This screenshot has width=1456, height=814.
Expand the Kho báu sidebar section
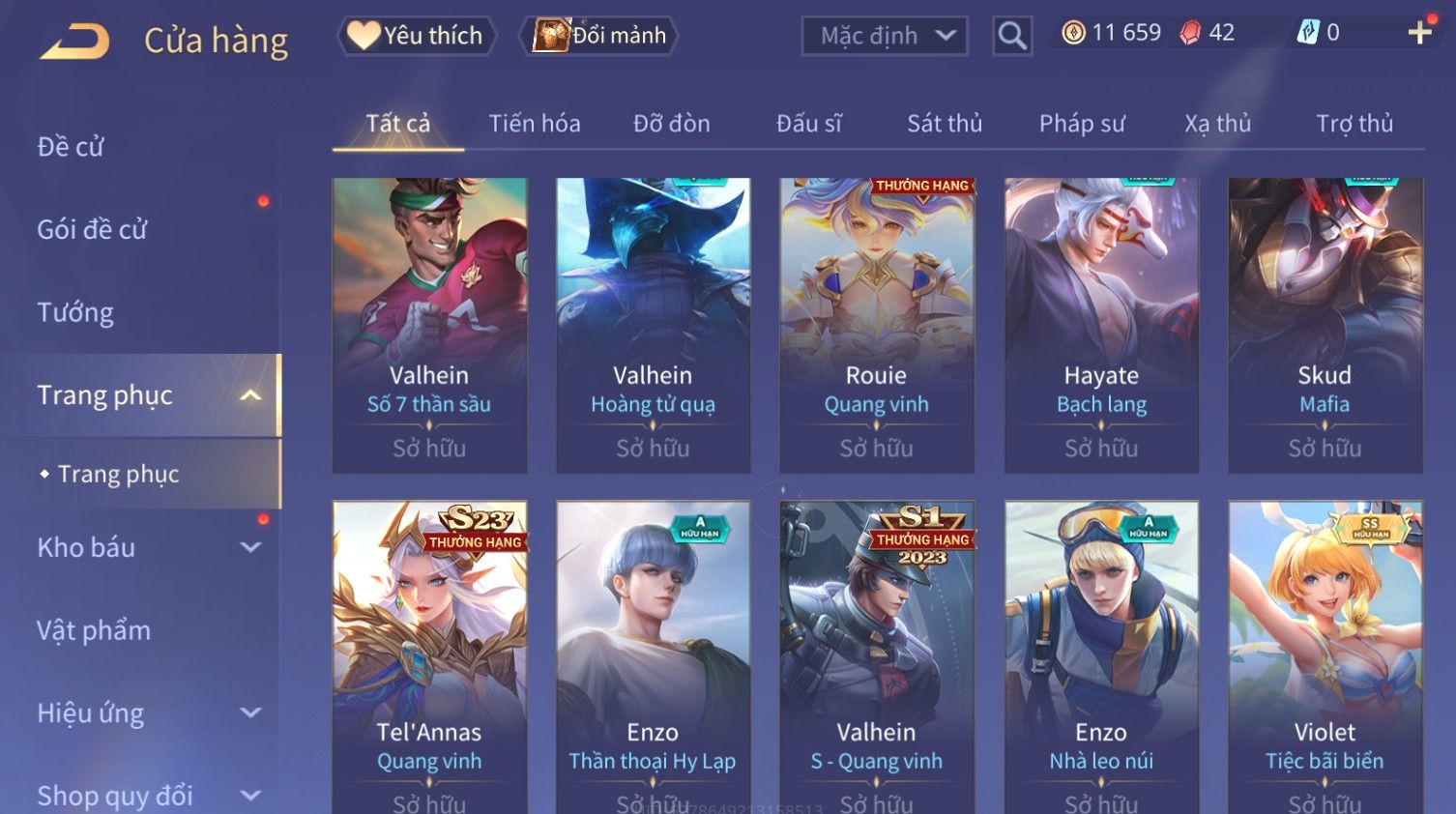250,547
